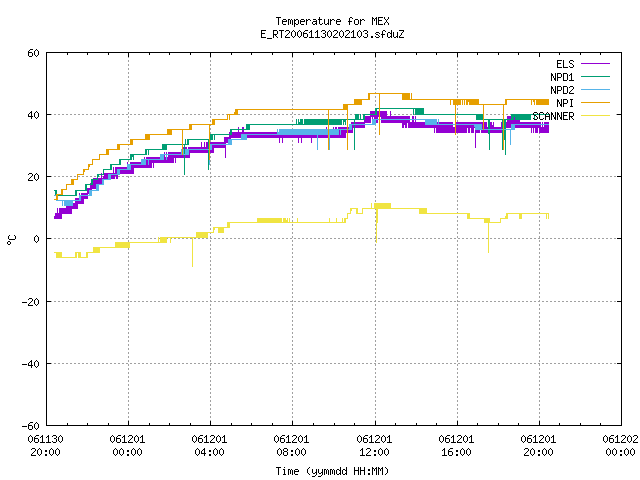Click the 061202 00:00 time axis label
The height and width of the screenshot is (480, 640).
(620, 446)
